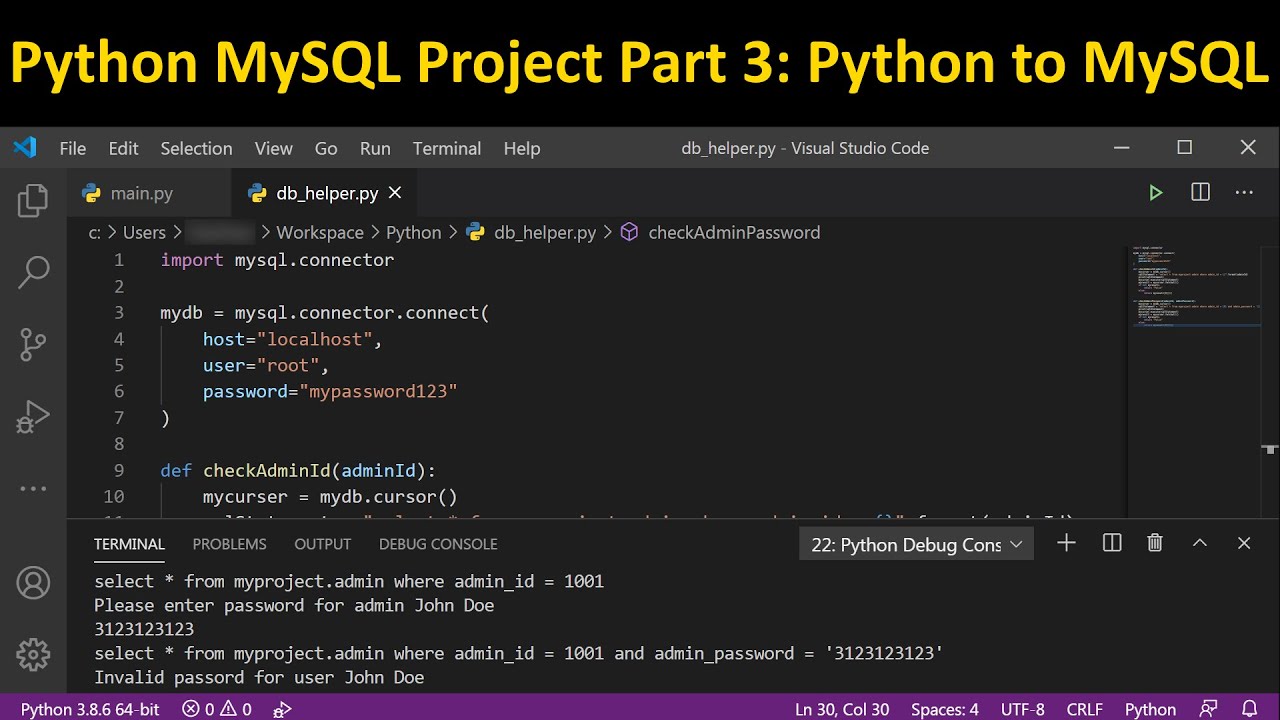Click terminal output '3123123123' line

(144, 629)
